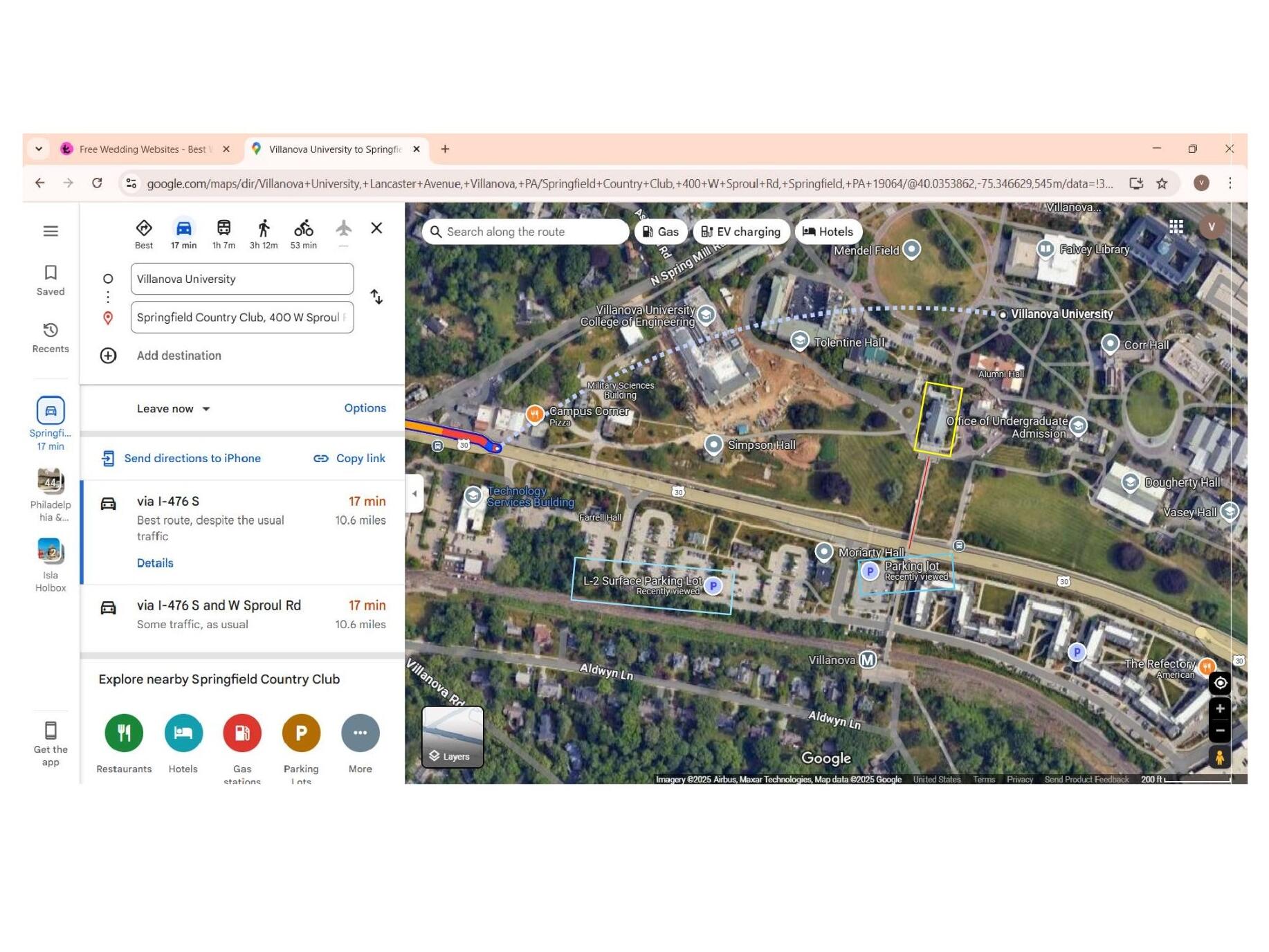1269x952 pixels.
Task: Open Google apps grid
Action: coord(1176,226)
